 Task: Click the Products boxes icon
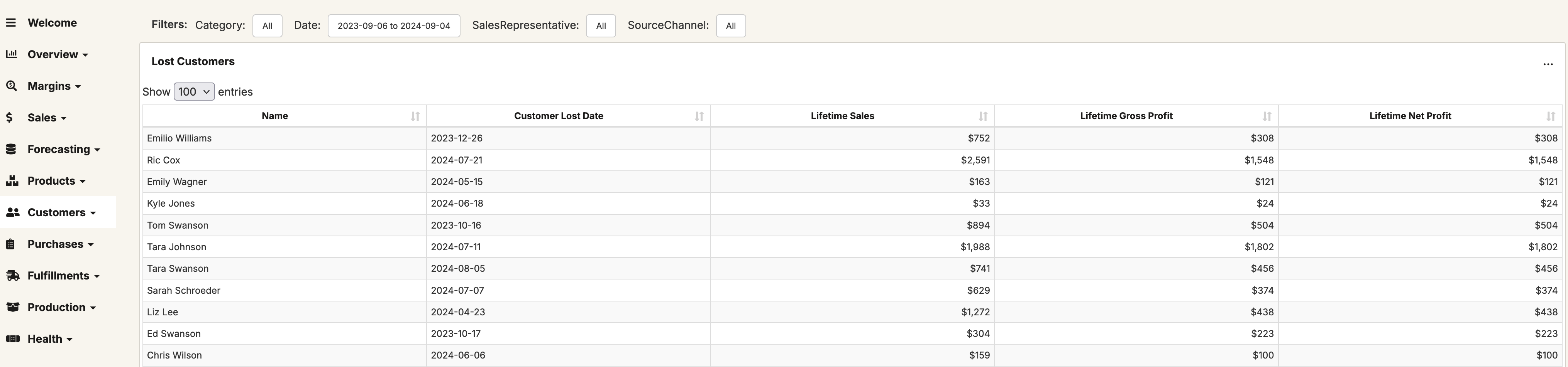(12, 181)
